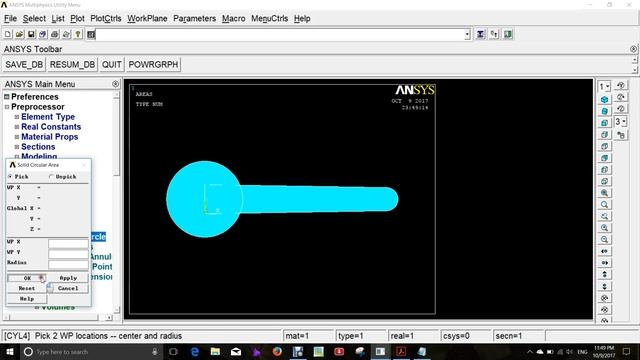Click the Pan Model Left arrow icon
This screenshot has height=360, width=640.
[604, 251]
